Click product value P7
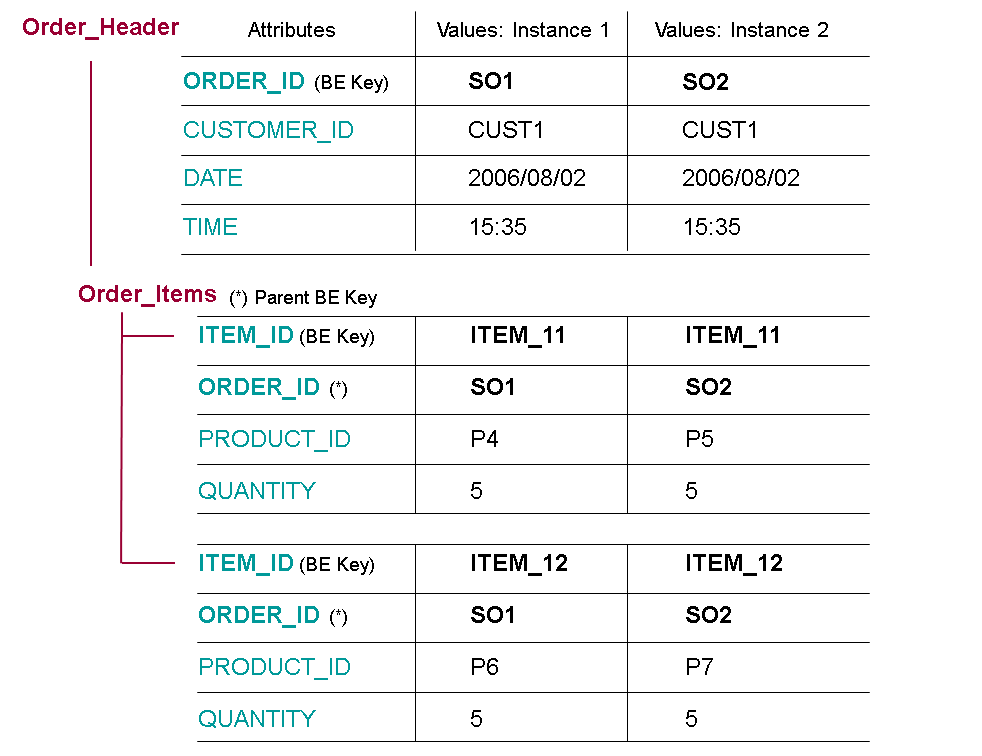The image size is (982, 756). click(x=699, y=667)
